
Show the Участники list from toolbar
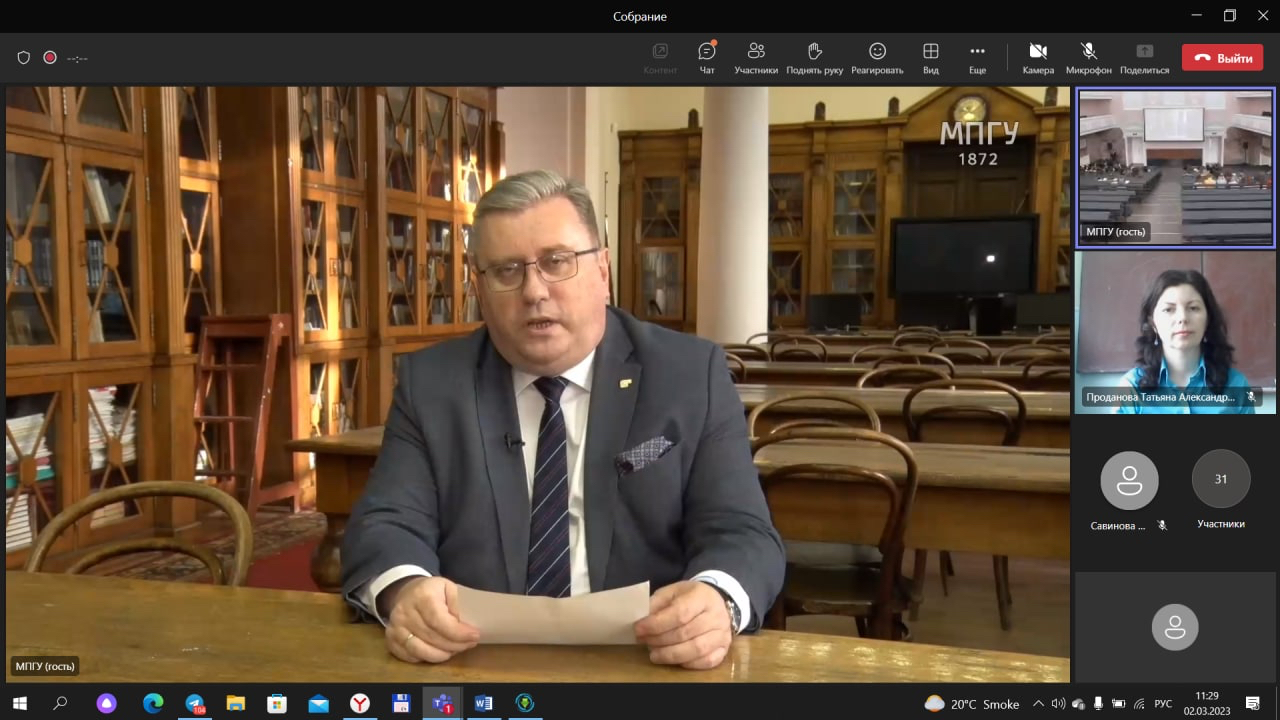756,57
